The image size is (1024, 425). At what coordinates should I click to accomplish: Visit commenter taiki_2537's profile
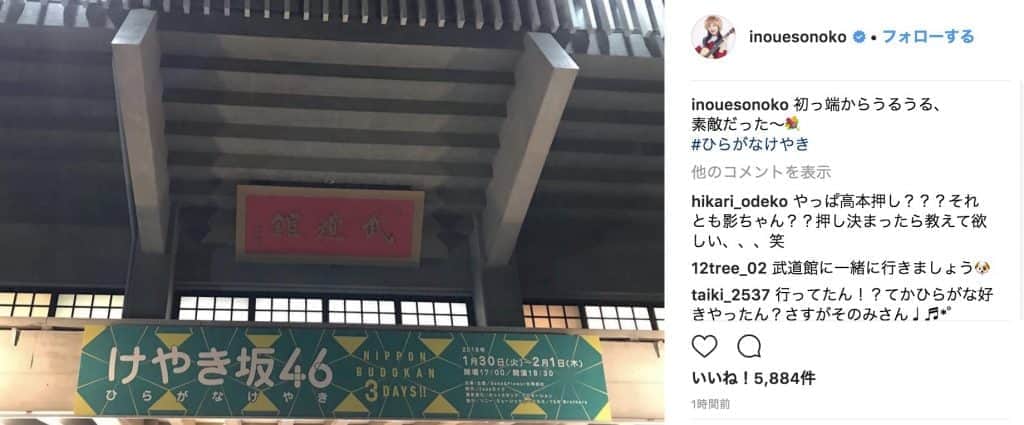point(731,295)
